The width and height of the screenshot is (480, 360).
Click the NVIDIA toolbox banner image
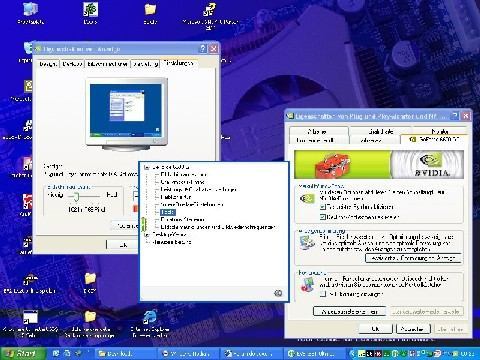(379, 164)
